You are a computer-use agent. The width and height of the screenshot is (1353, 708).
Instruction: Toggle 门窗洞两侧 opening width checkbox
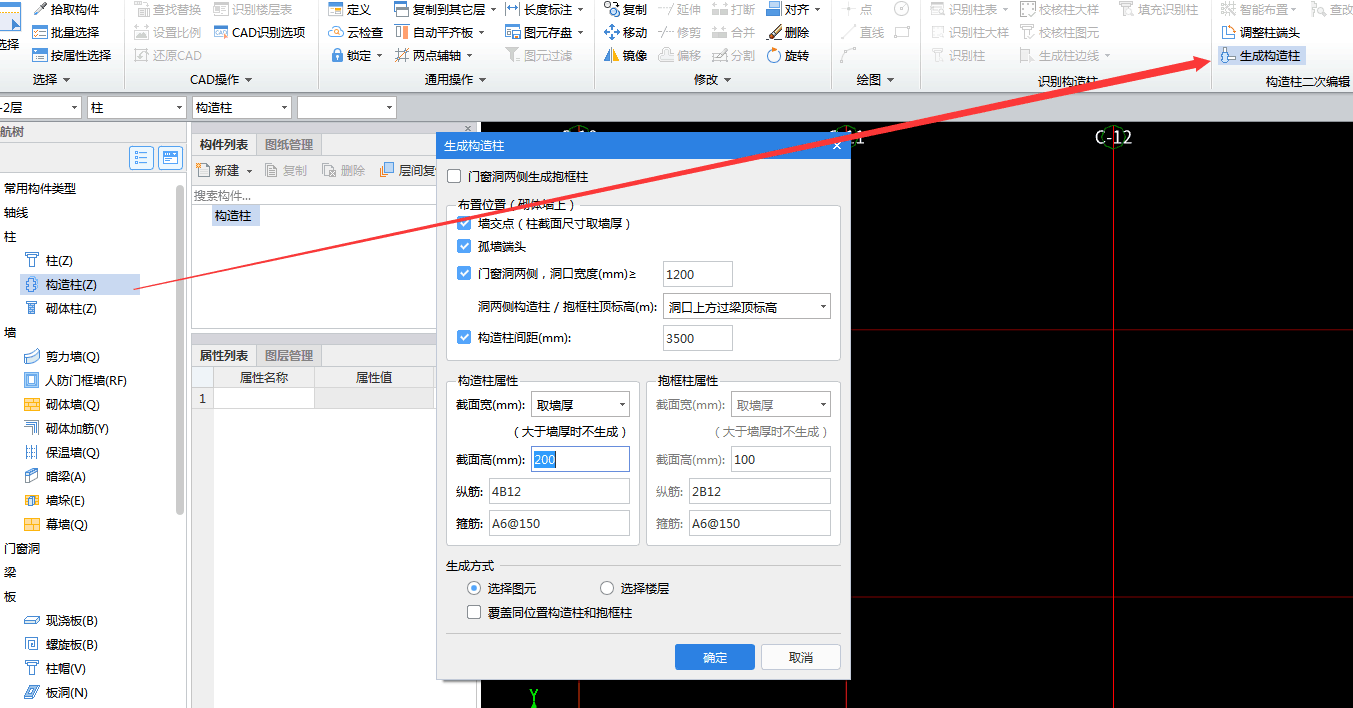[x=464, y=273]
